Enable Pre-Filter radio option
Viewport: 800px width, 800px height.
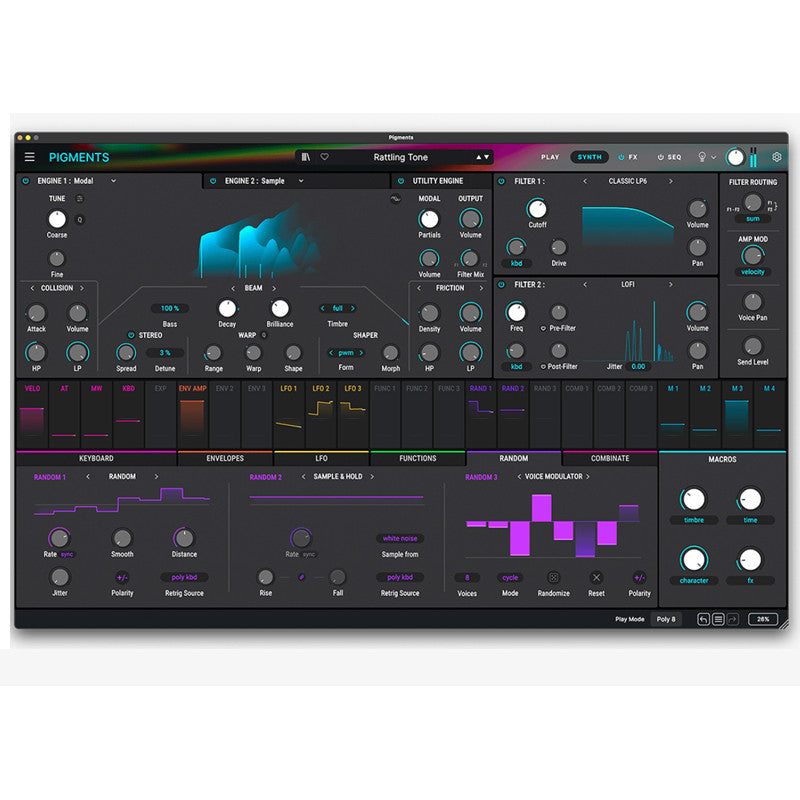click(543, 329)
